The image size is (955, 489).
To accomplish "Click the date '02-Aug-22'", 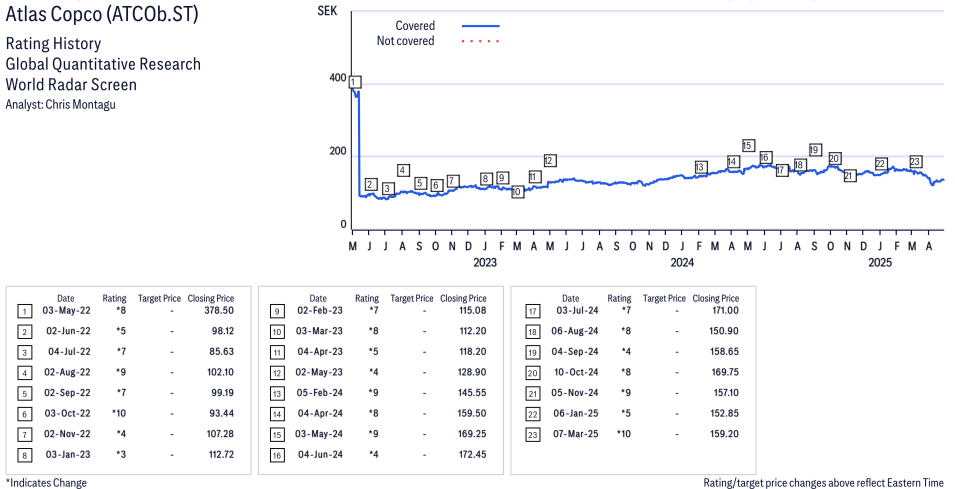I will tap(67, 372).
